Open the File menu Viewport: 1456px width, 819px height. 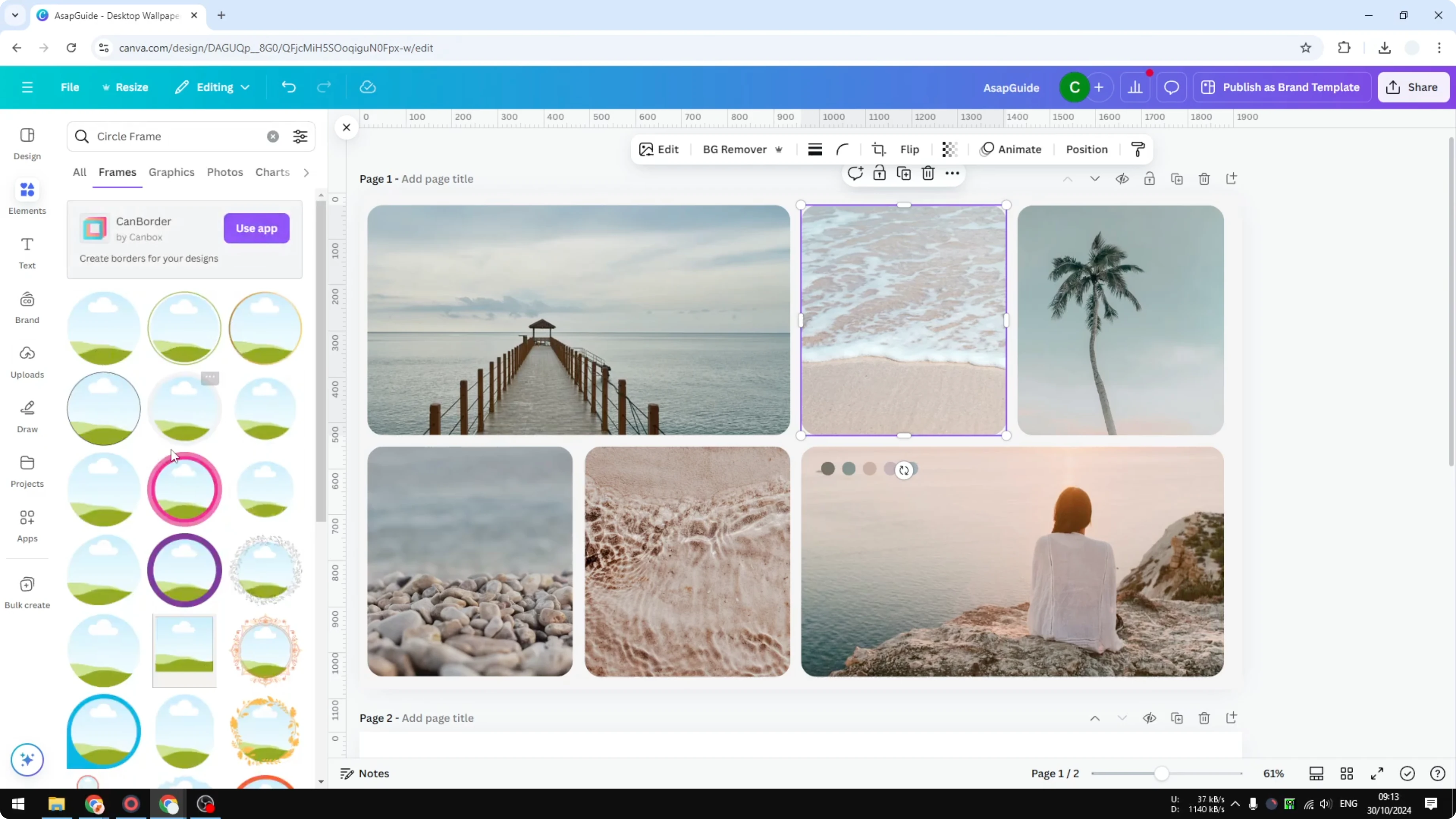click(x=70, y=87)
